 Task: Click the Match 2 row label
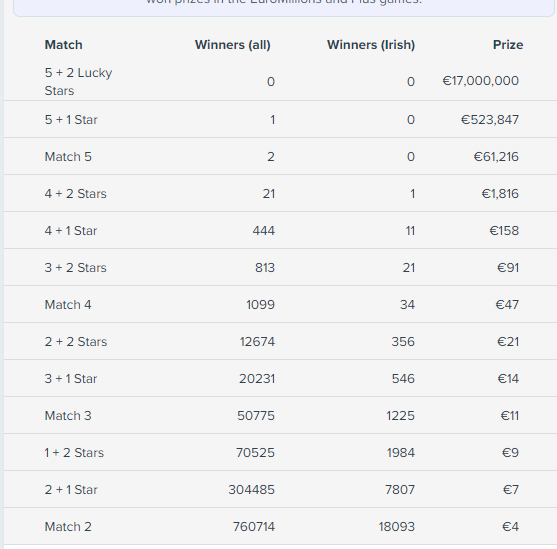click(x=68, y=527)
